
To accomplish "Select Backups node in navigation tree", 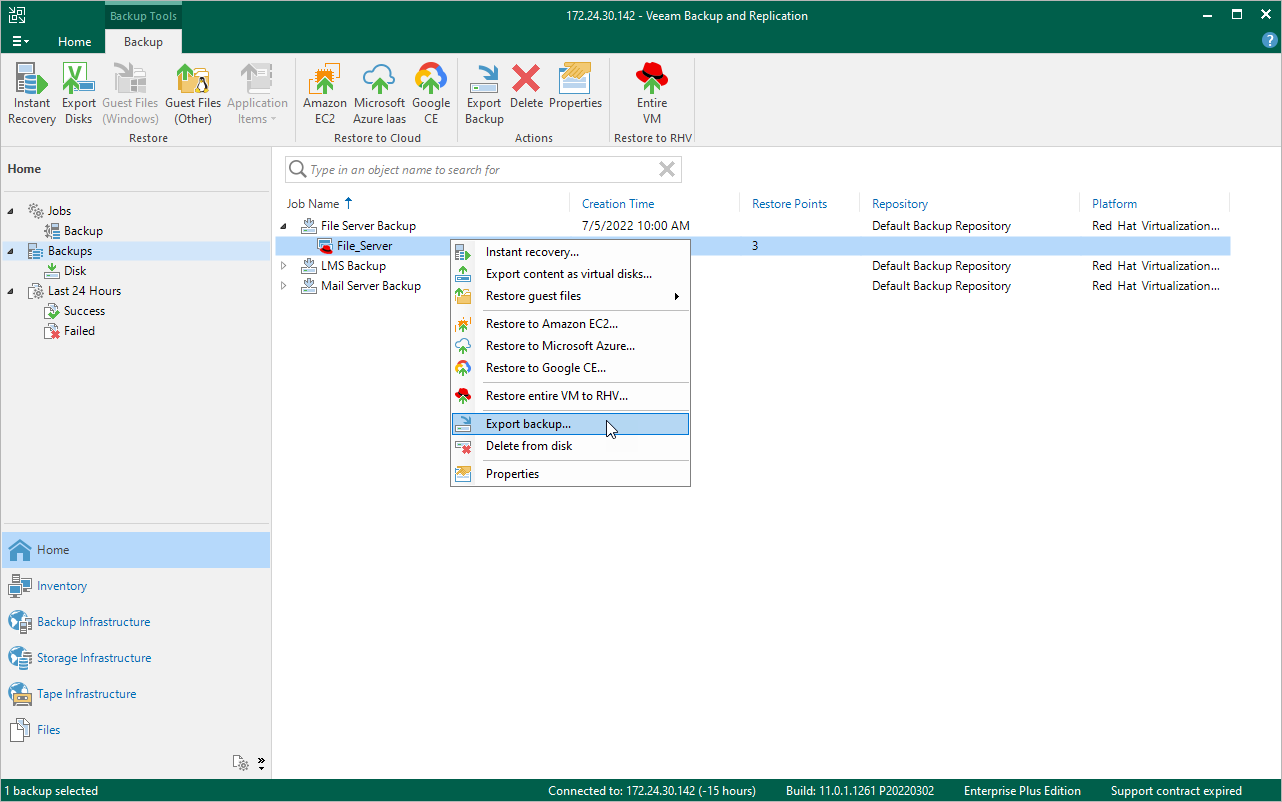I will pos(69,251).
